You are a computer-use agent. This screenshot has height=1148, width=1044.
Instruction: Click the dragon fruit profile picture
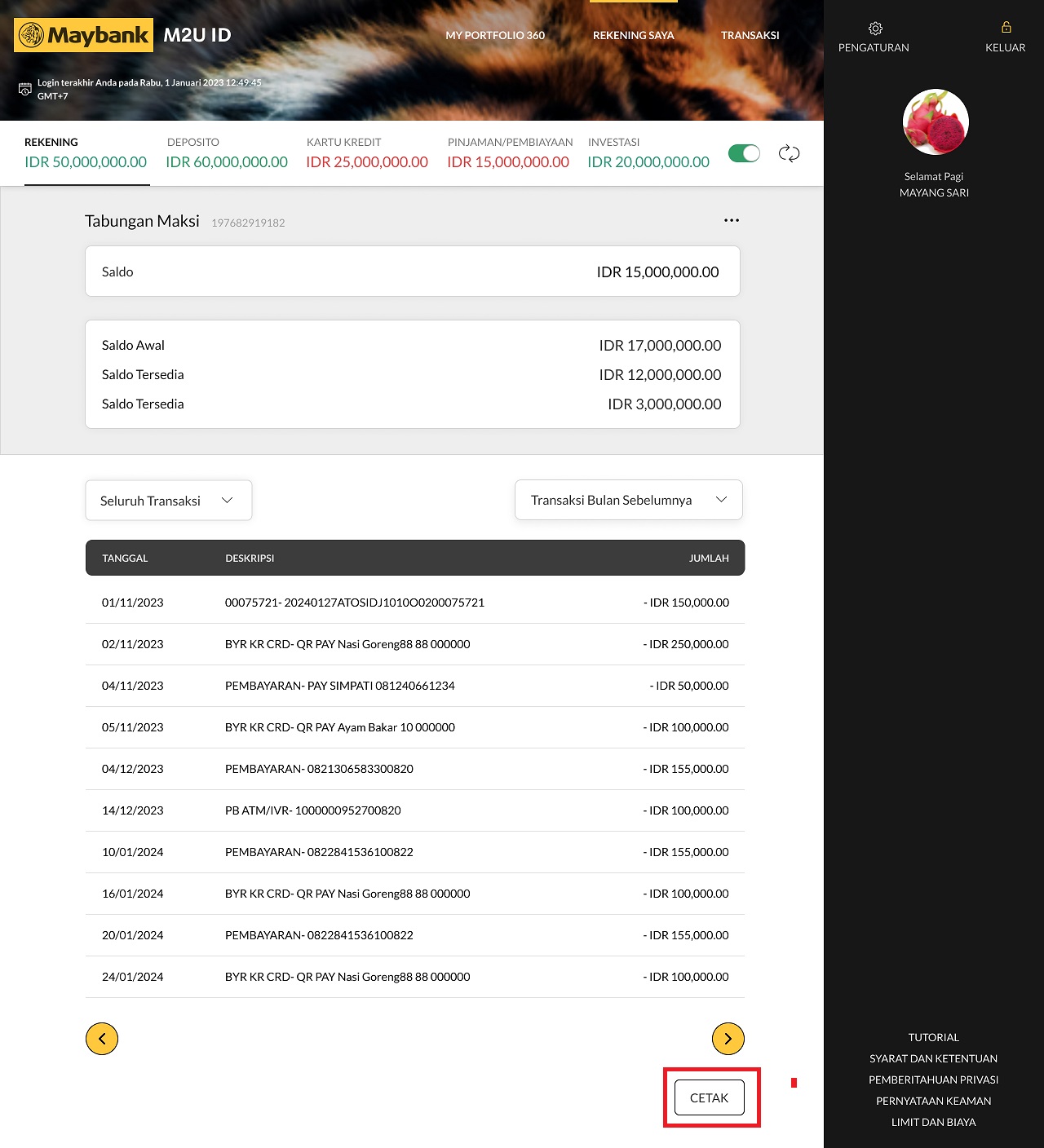936,121
